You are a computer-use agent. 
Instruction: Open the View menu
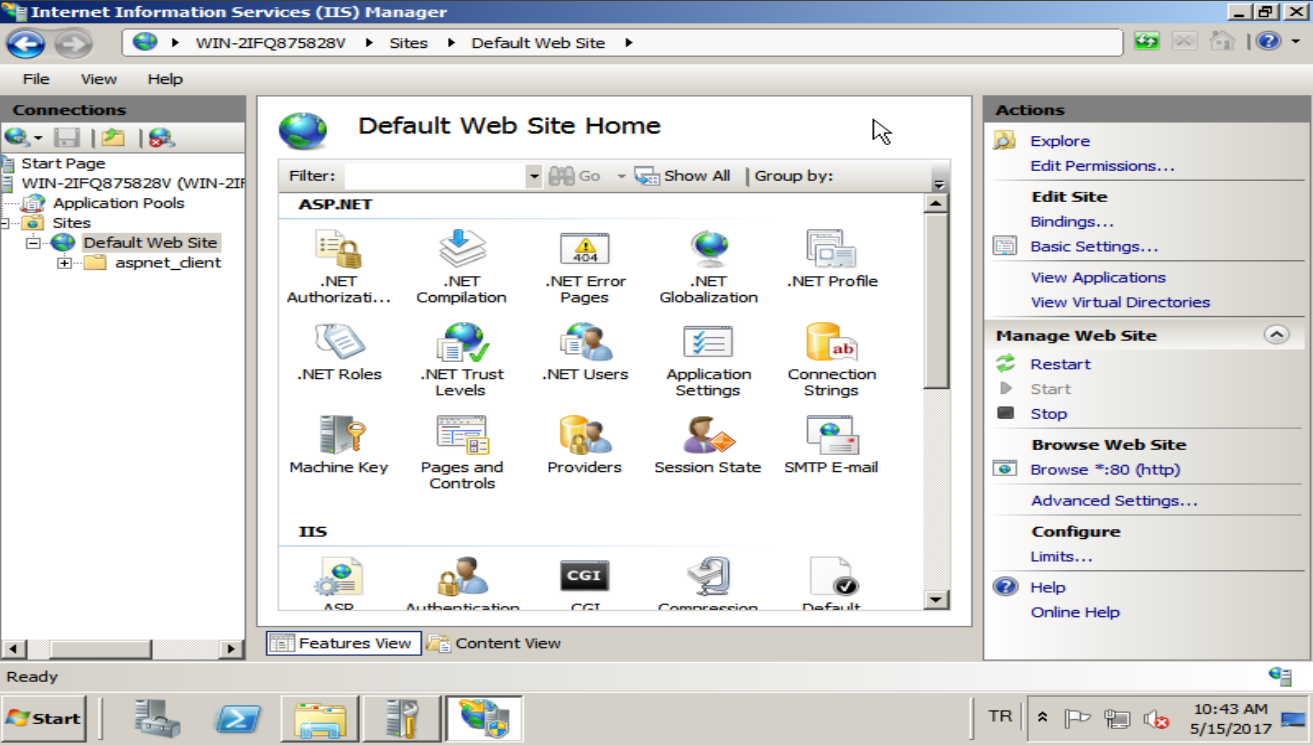99,79
